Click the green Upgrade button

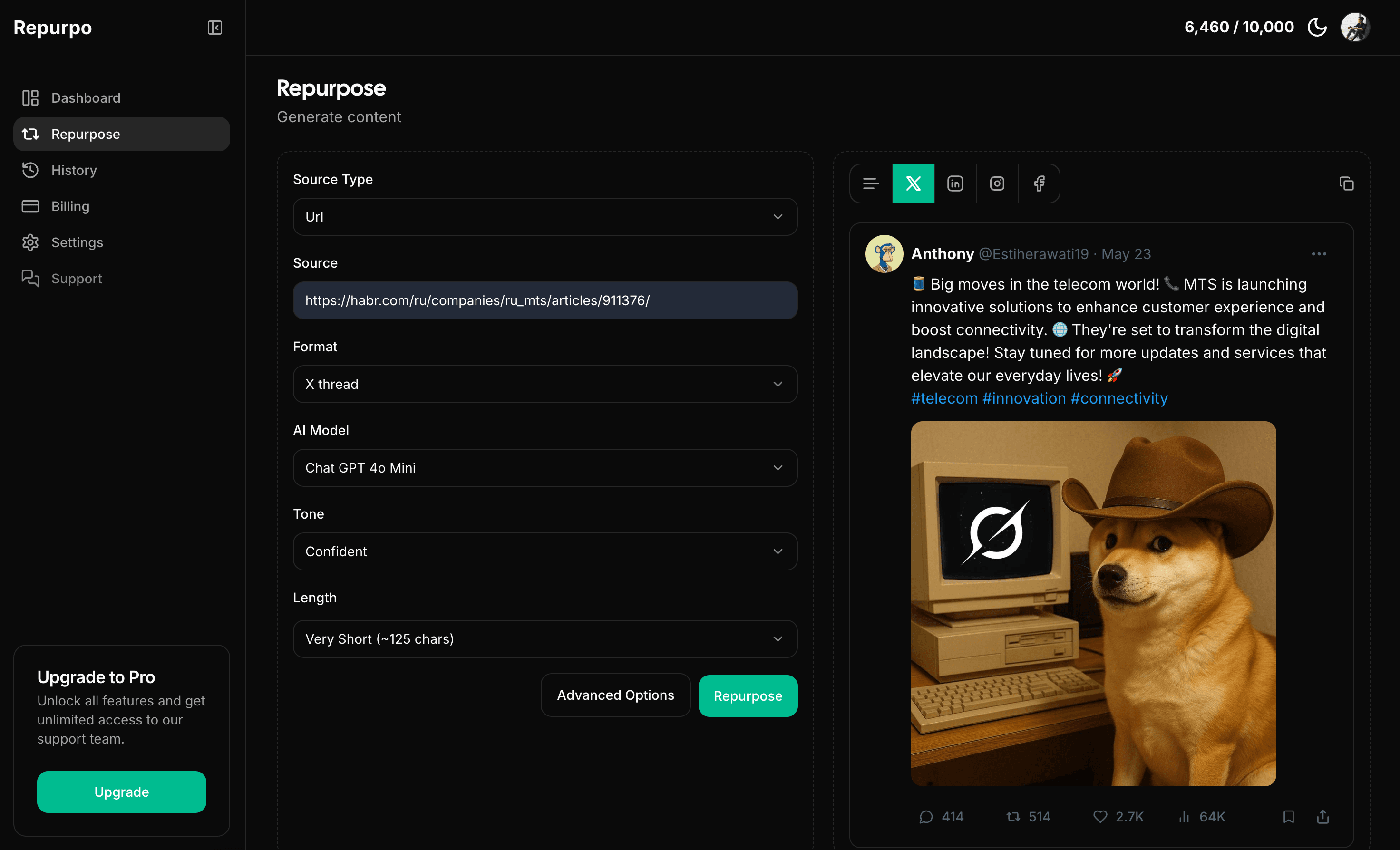[x=122, y=792]
